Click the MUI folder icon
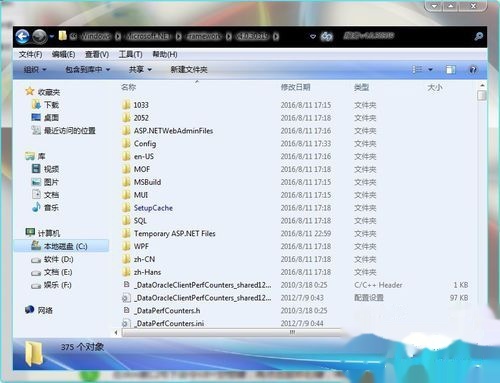 click(126, 195)
